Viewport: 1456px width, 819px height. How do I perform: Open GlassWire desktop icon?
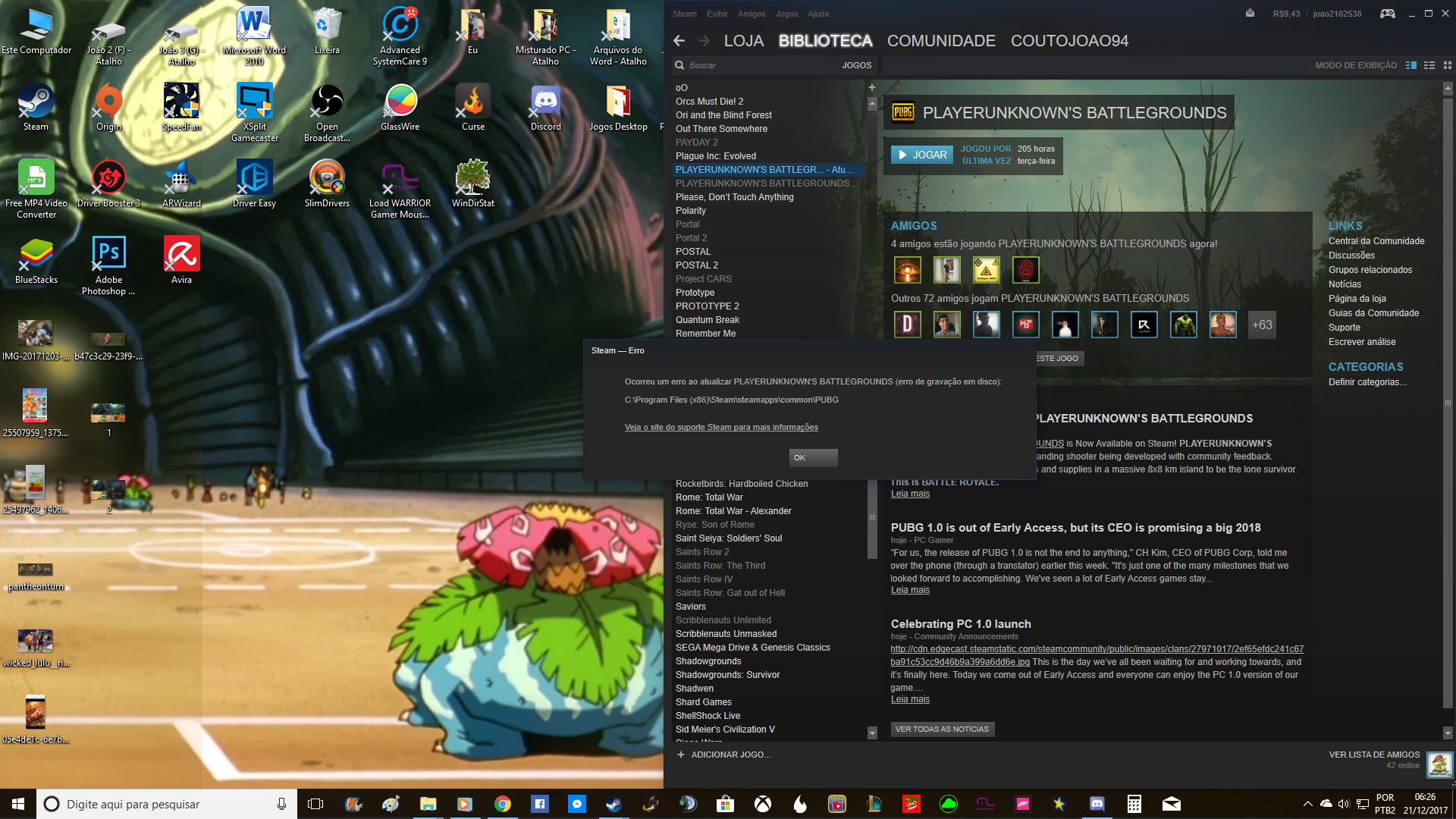[x=400, y=106]
